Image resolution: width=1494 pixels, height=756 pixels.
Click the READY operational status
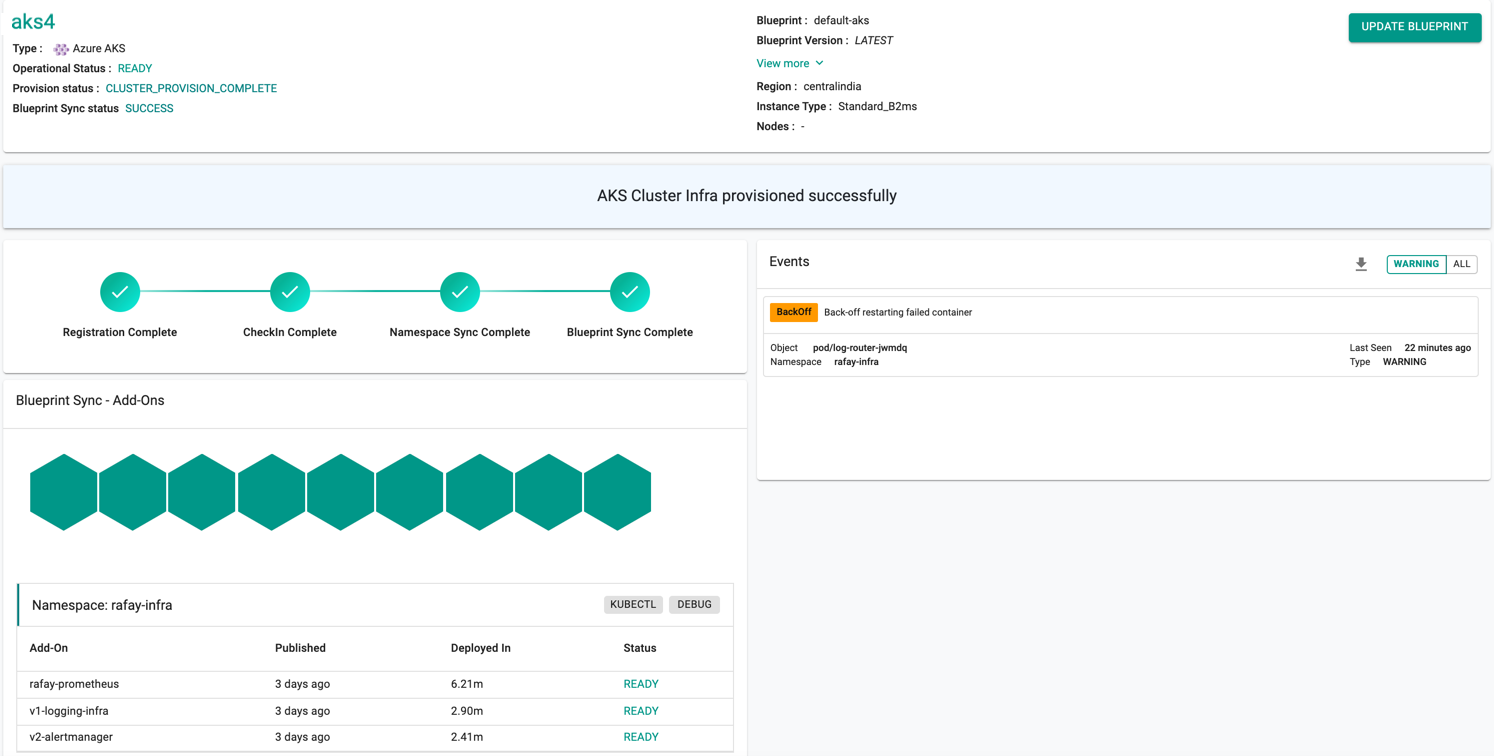(x=135, y=69)
